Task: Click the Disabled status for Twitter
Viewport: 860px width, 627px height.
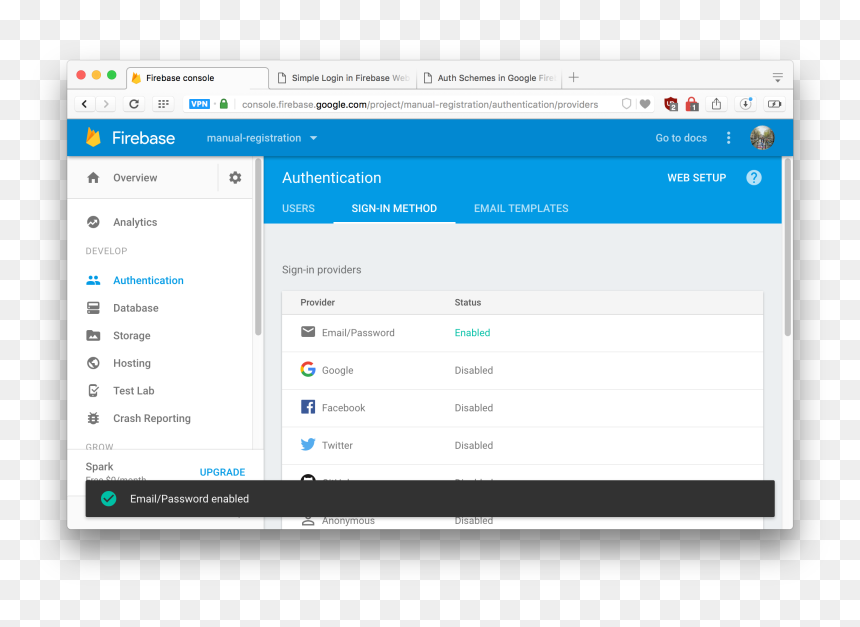Action: tap(473, 445)
